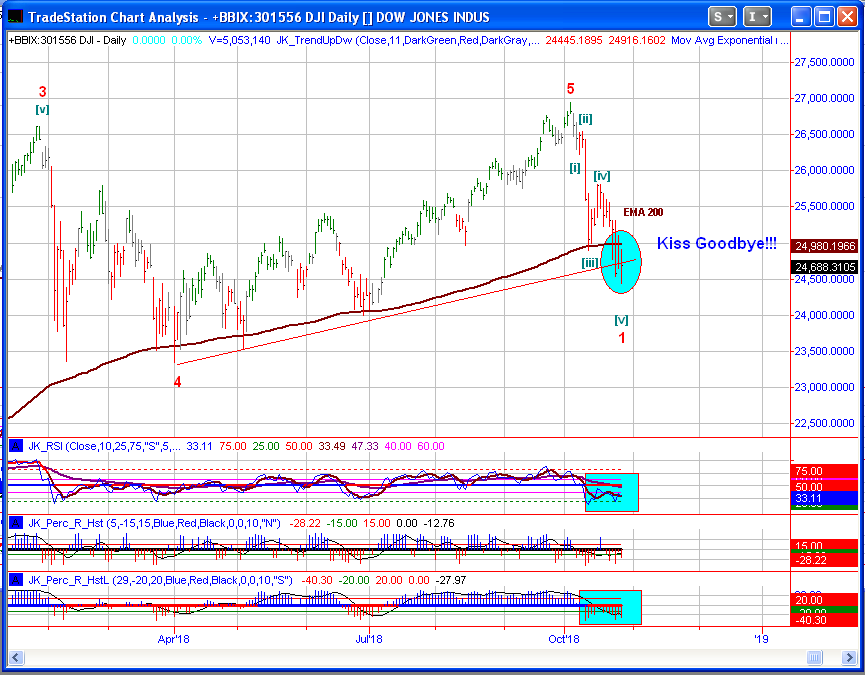Click the blue 33.11 RSI value tag
This screenshot has height=675, width=865.
[825, 499]
